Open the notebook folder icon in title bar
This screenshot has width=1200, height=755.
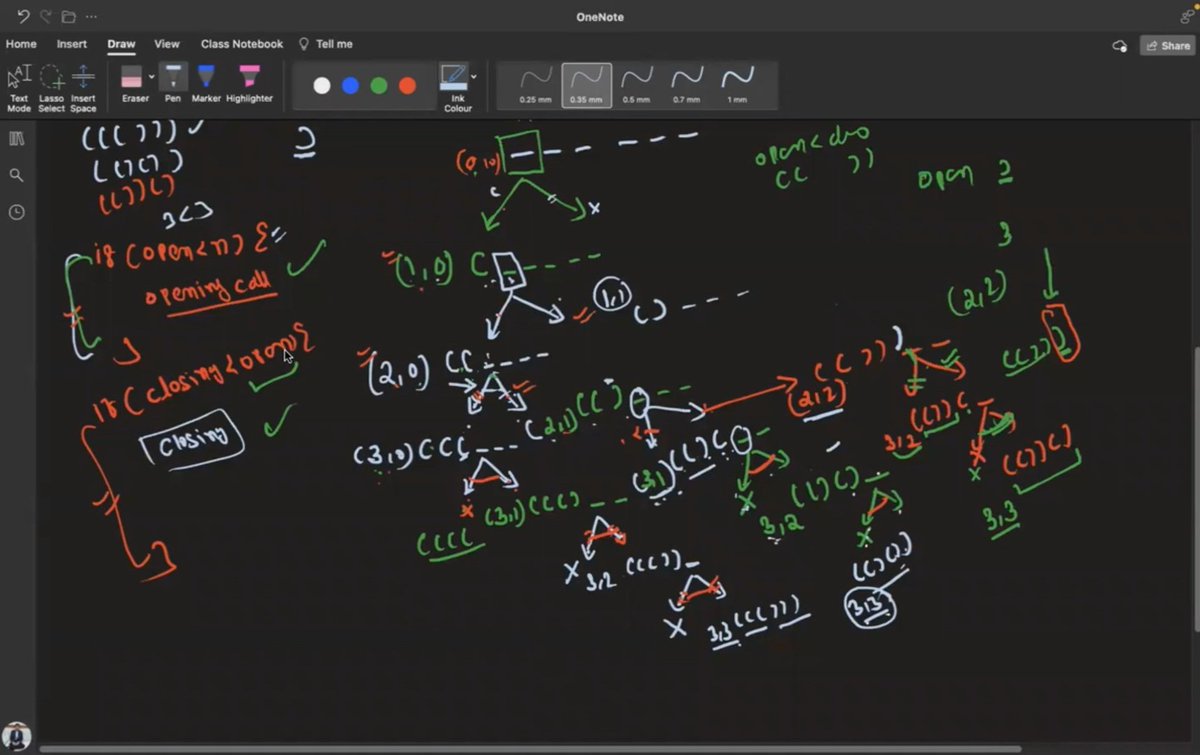[x=68, y=16]
